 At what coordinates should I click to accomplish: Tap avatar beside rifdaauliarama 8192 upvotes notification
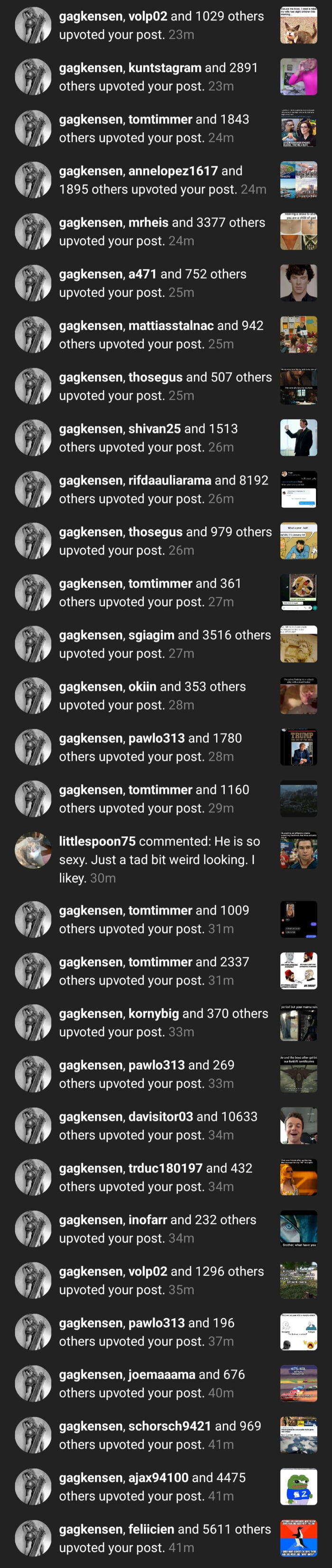pyautogui.click(x=33, y=489)
